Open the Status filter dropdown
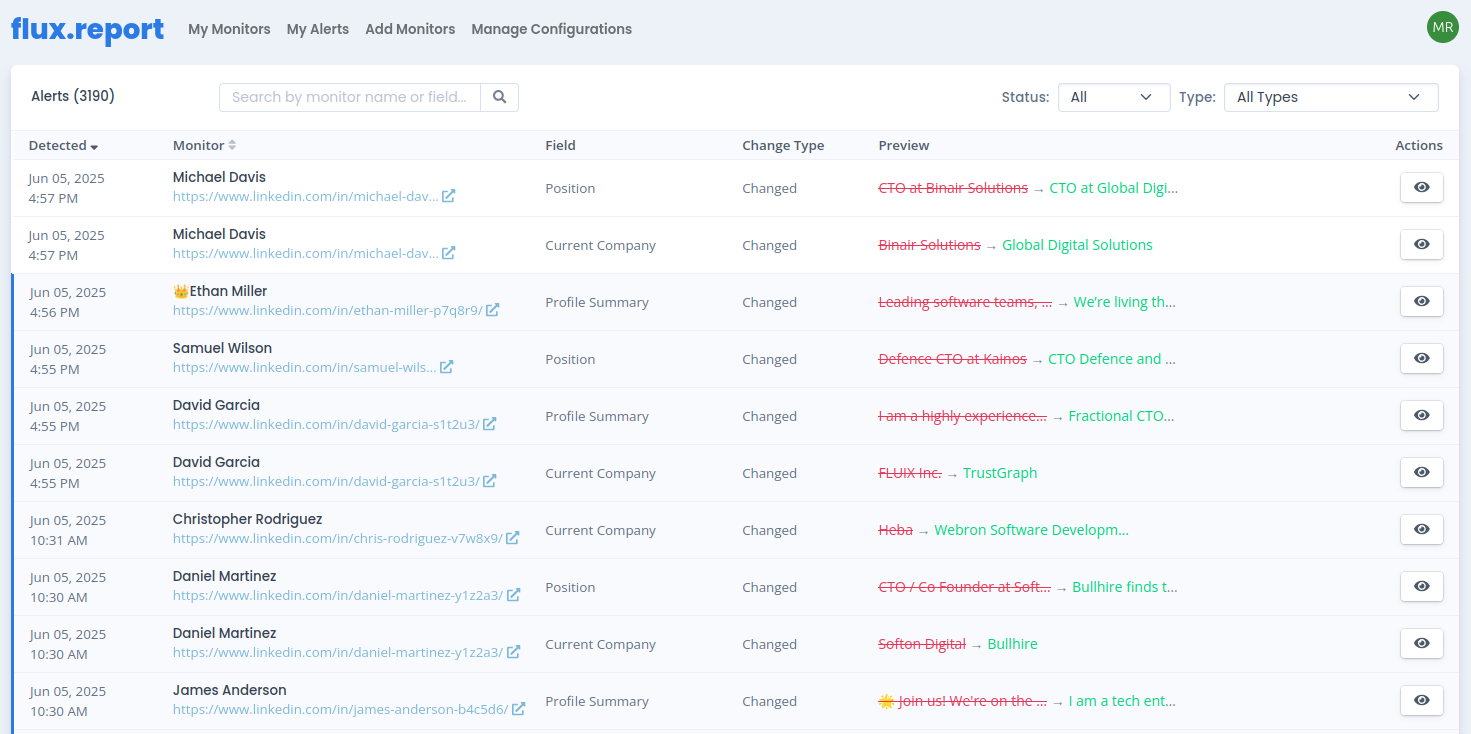Image resolution: width=1471 pixels, height=734 pixels. [1114, 97]
